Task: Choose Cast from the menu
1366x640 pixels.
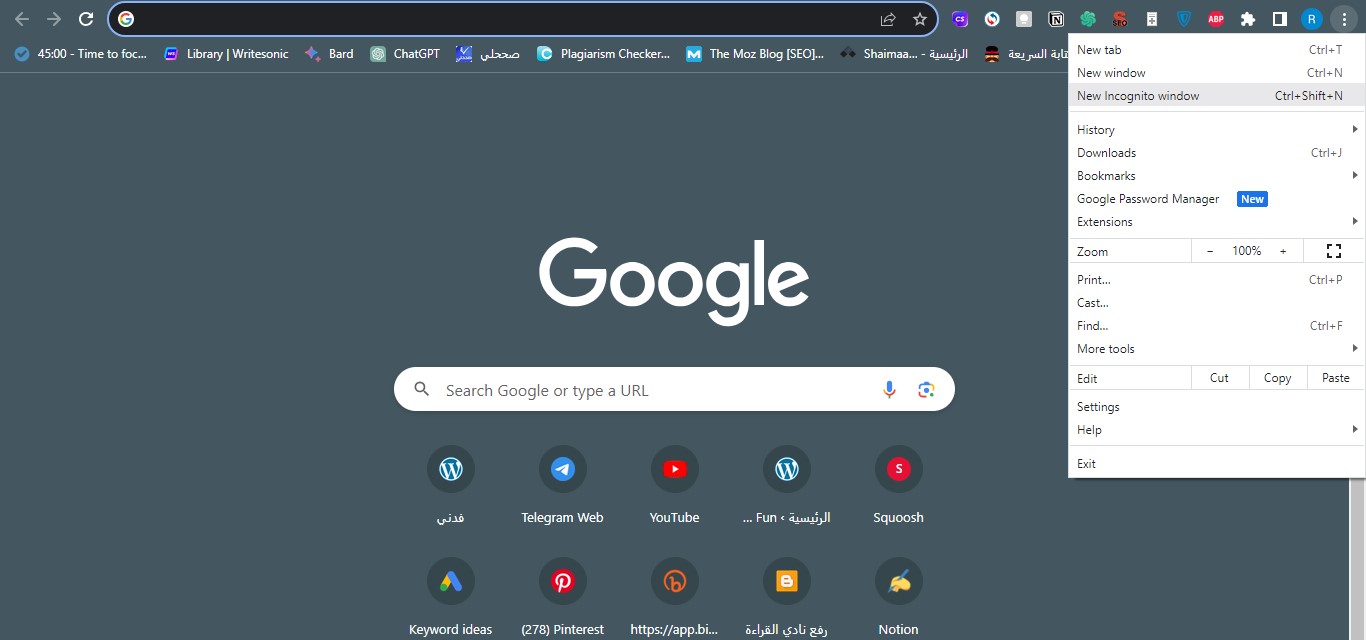Action: 1217,303
